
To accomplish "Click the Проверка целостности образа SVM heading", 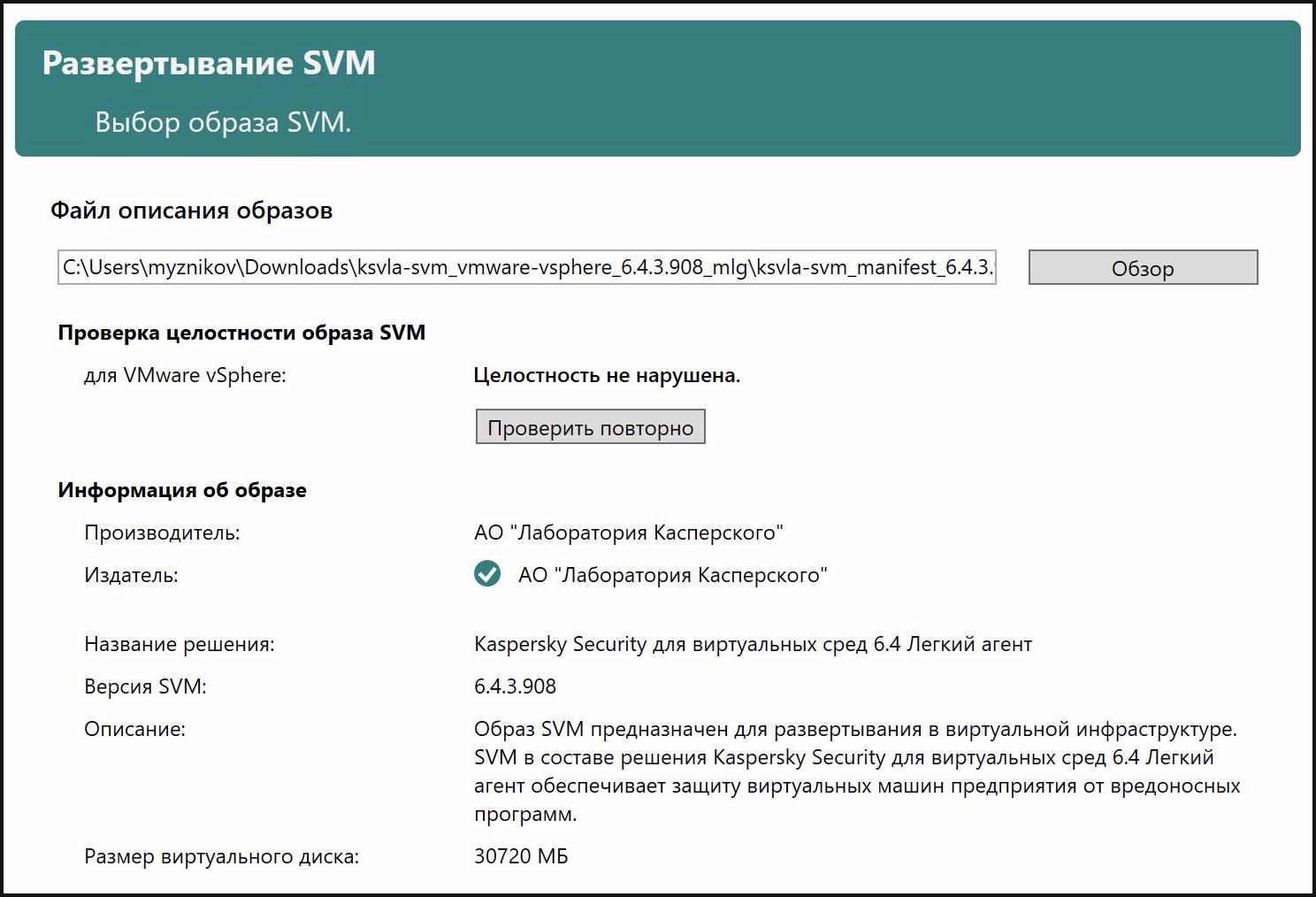I will click(x=241, y=333).
